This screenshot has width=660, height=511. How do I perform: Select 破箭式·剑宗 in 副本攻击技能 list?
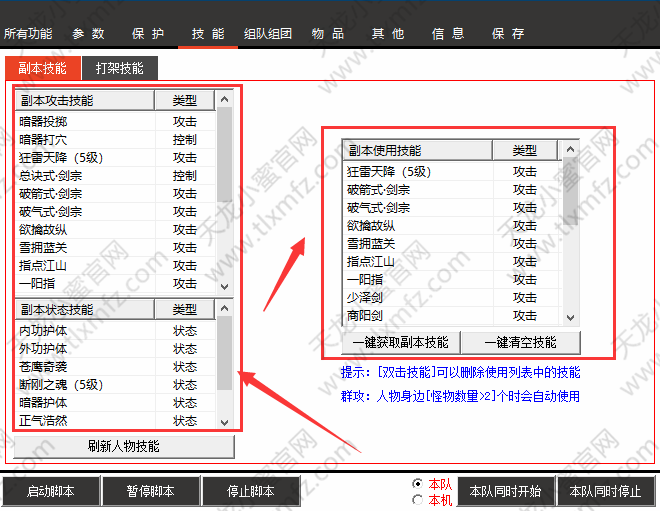click(x=115, y=194)
